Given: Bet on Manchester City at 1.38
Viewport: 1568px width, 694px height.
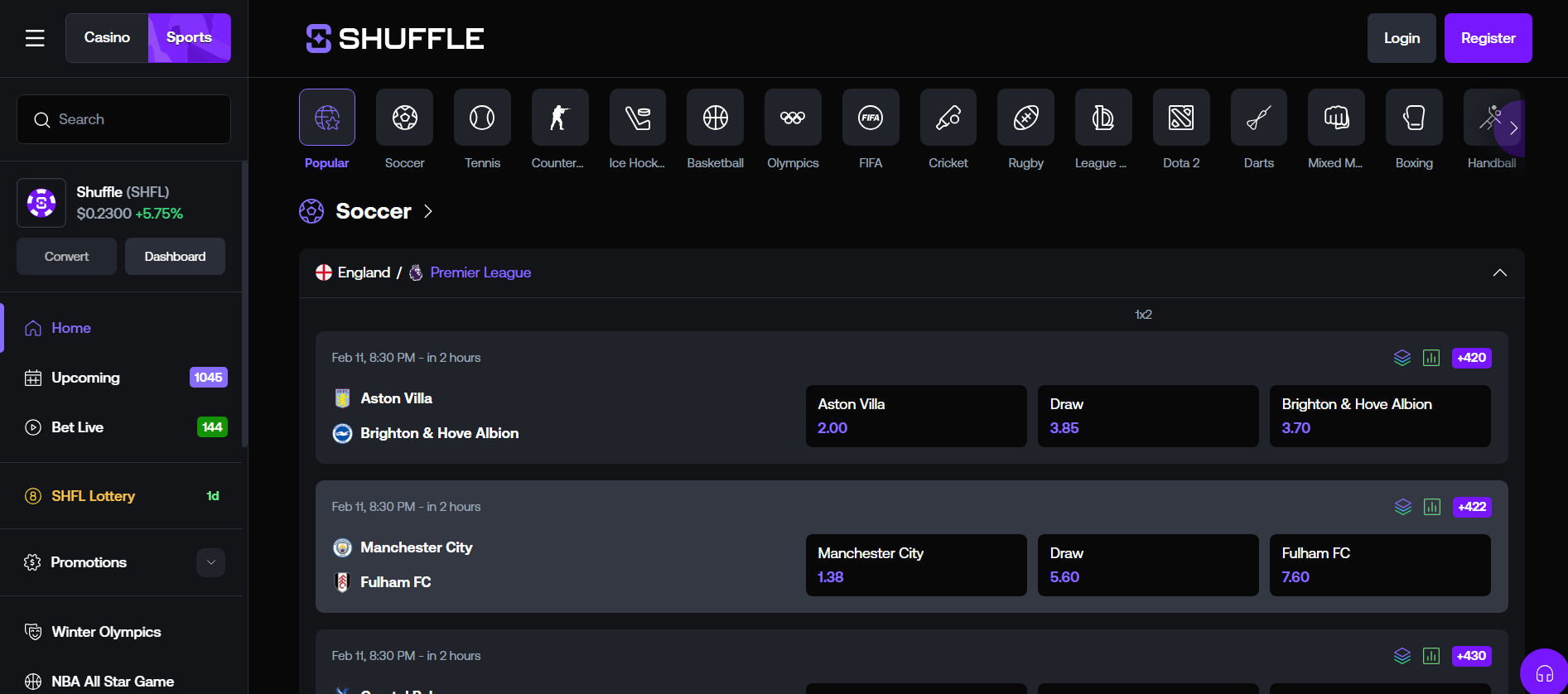Looking at the screenshot, I should point(916,565).
